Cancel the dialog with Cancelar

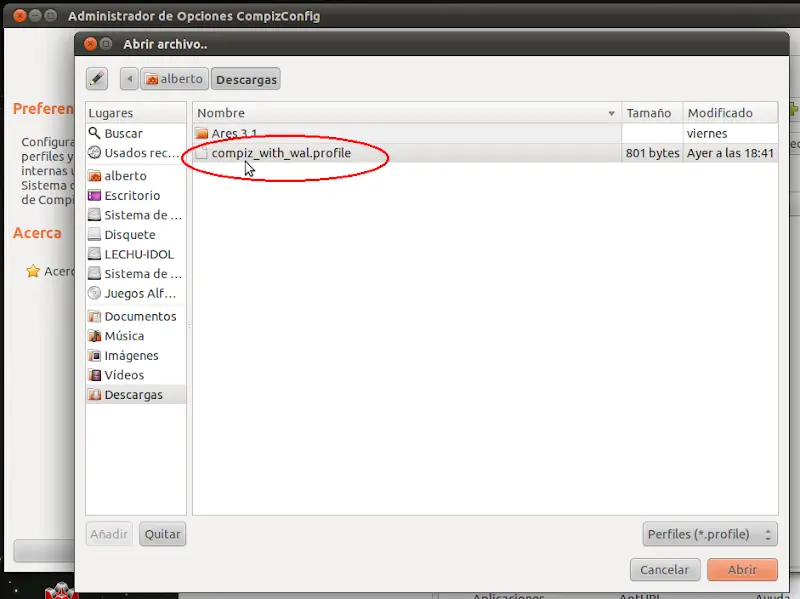665,569
